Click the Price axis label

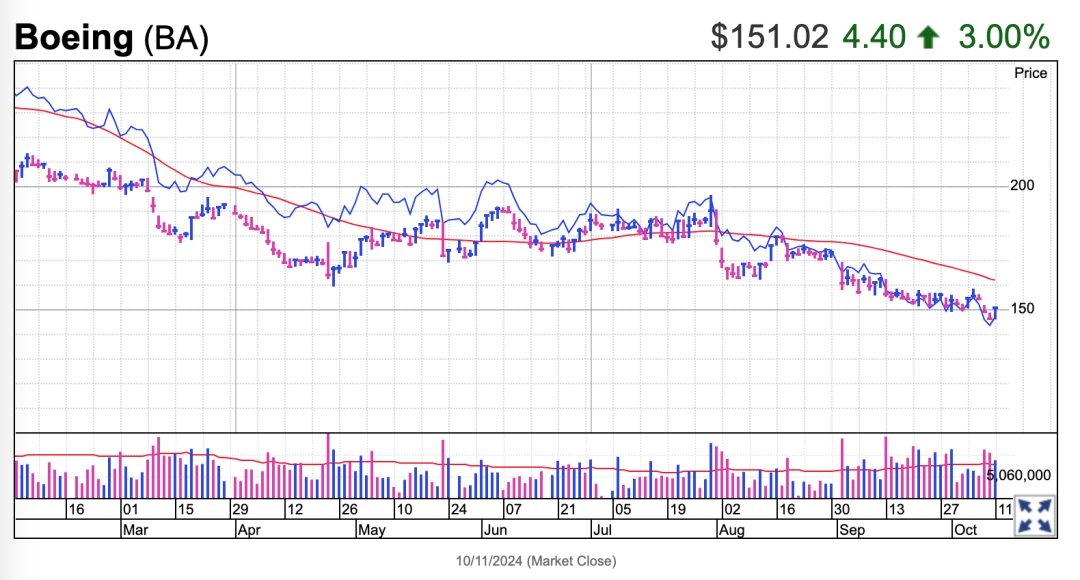click(x=1030, y=73)
